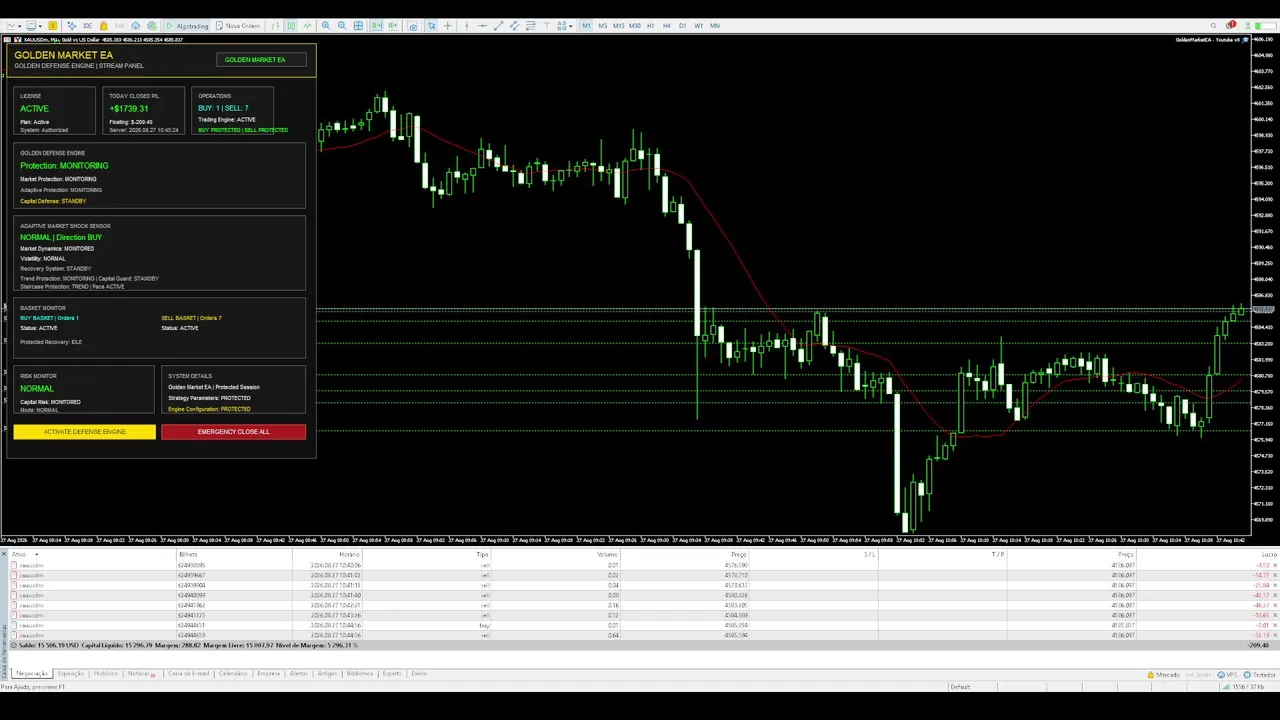Viewport: 1280px width, 720px height.
Task: Click the screenshot camera icon
Action: [x=412, y=25]
